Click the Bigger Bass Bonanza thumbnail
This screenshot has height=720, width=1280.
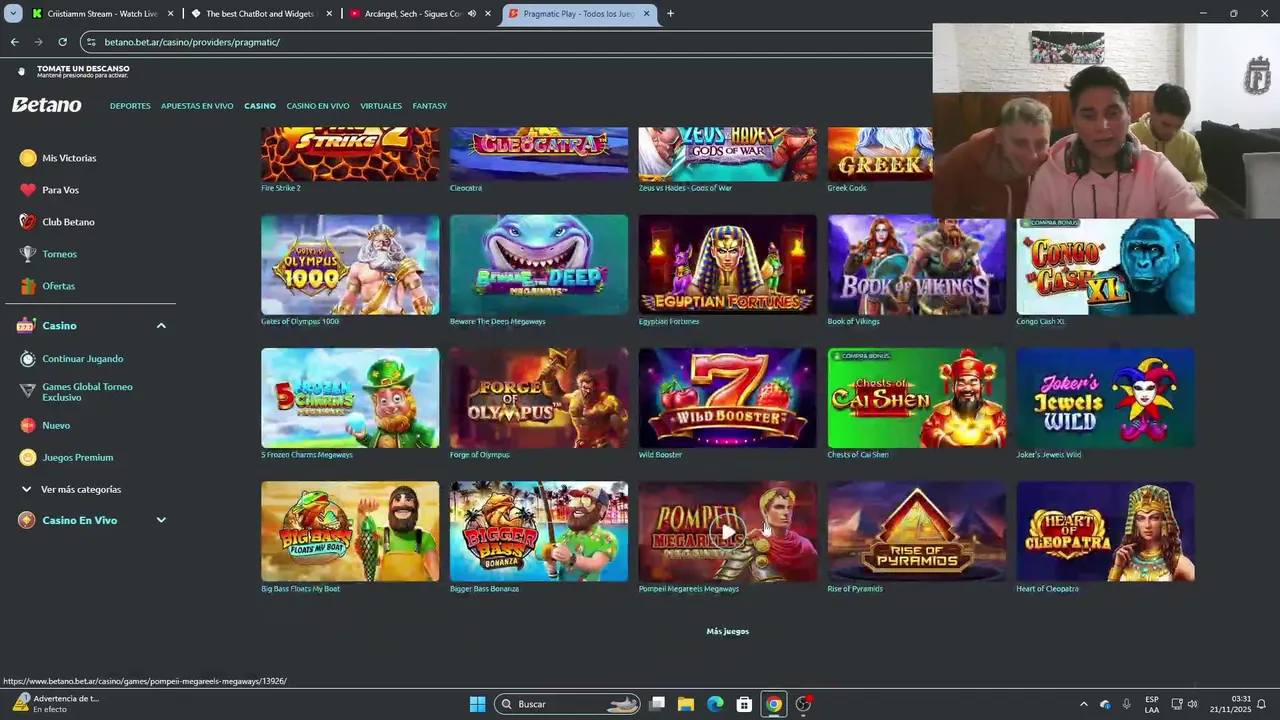[x=539, y=531]
